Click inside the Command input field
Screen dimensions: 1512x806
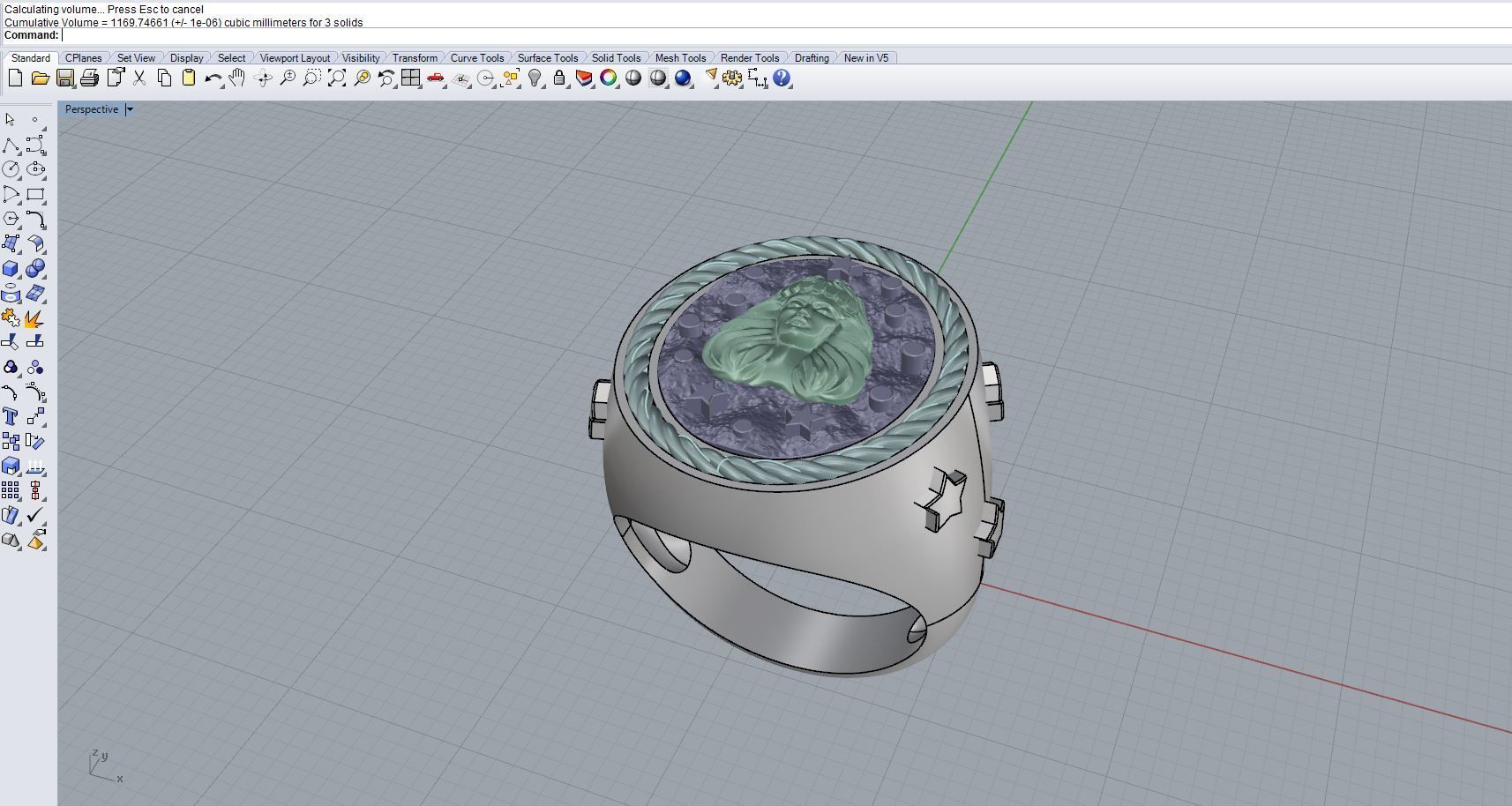[785, 35]
